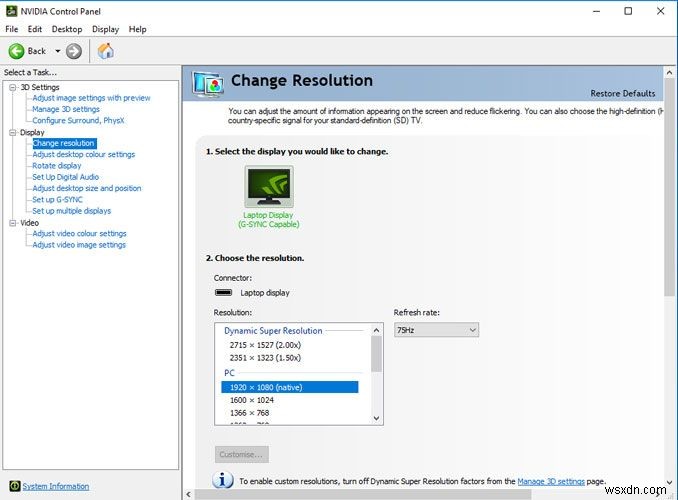Click the Change Resolution header icon
This screenshot has height=500, width=678.
pyautogui.click(x=208, y=84)
